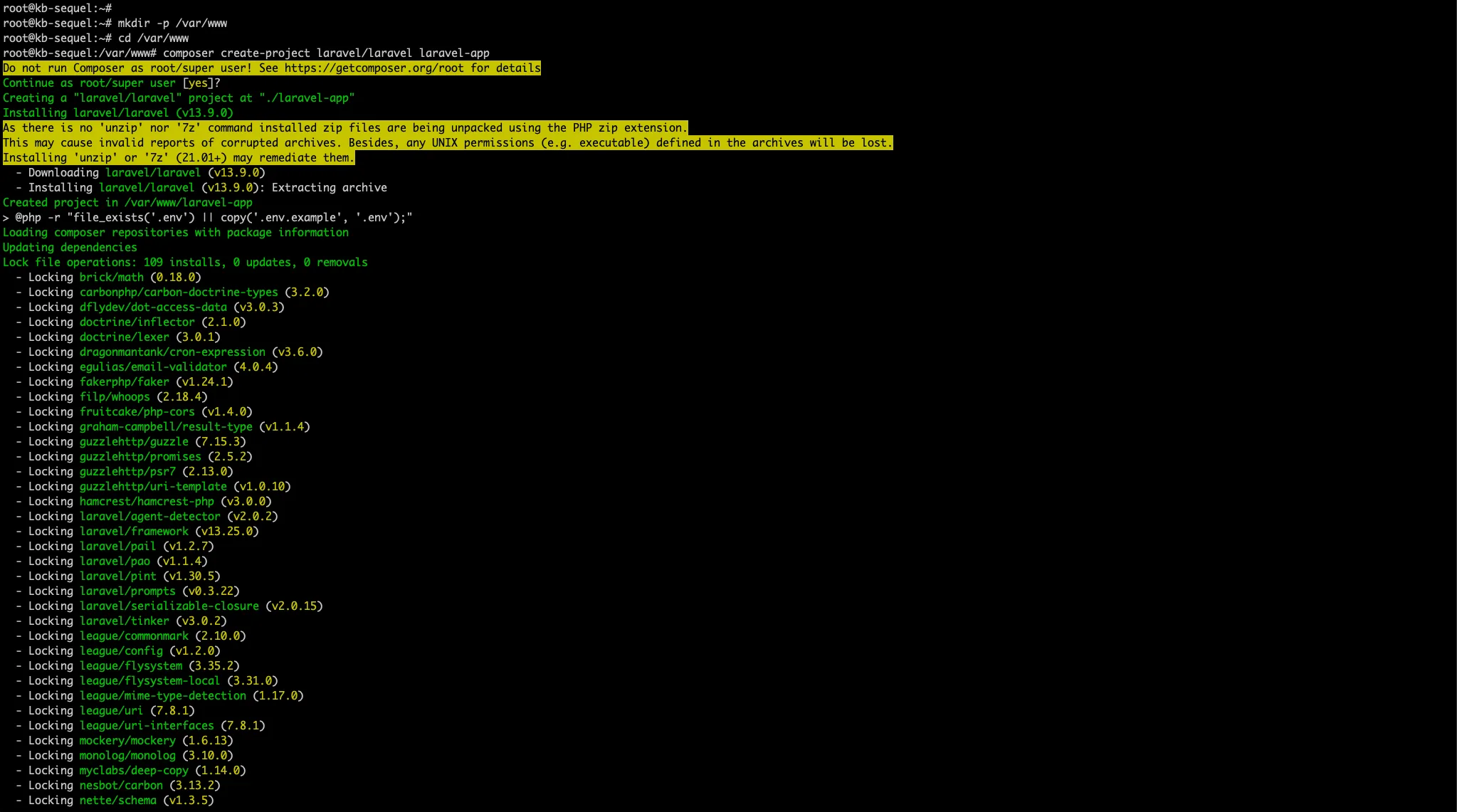
Task: Click the mockery/mockery package name
Action: [127, 741]
